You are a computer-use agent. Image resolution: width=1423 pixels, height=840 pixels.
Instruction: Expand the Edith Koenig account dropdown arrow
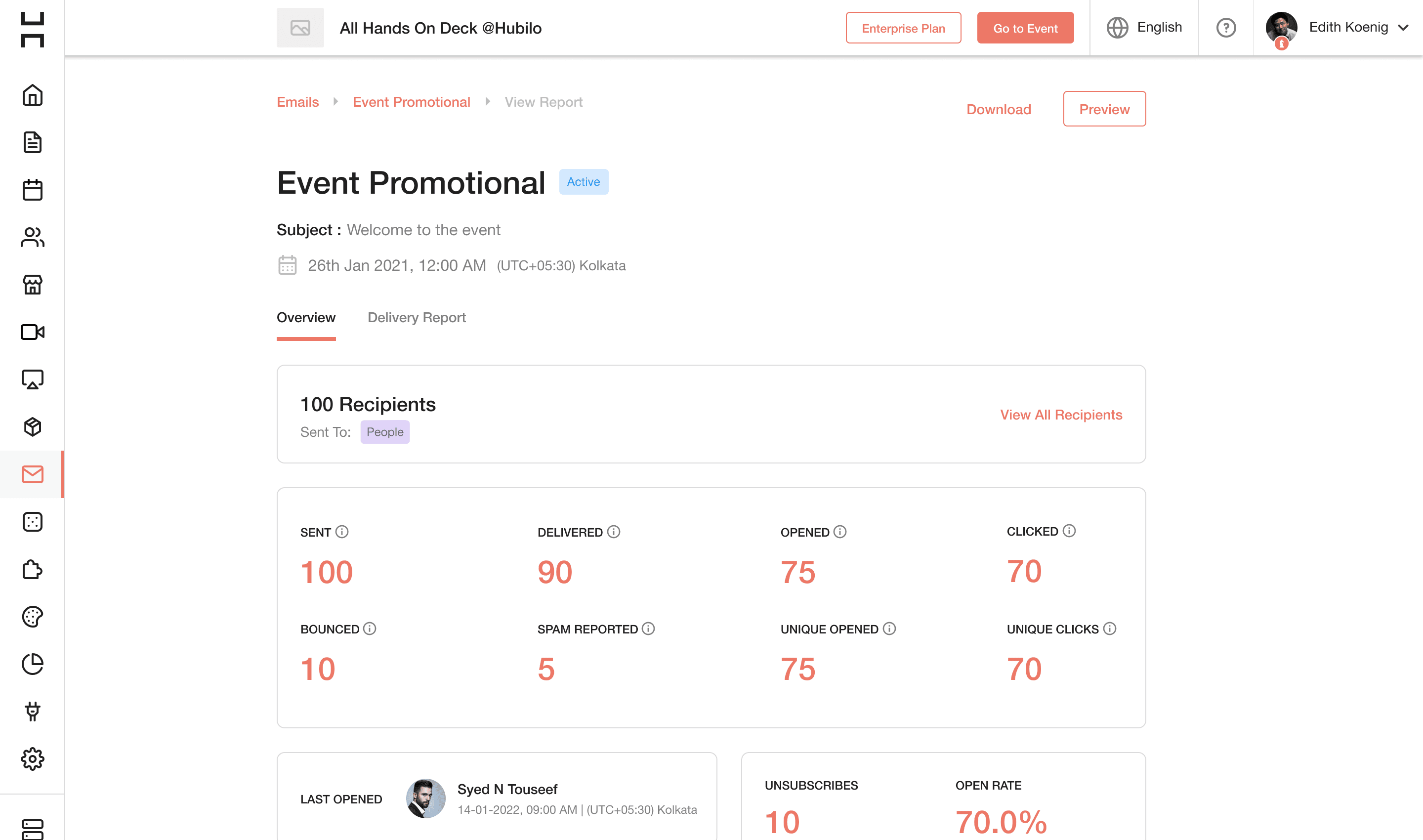click(x=1403, y=28)
